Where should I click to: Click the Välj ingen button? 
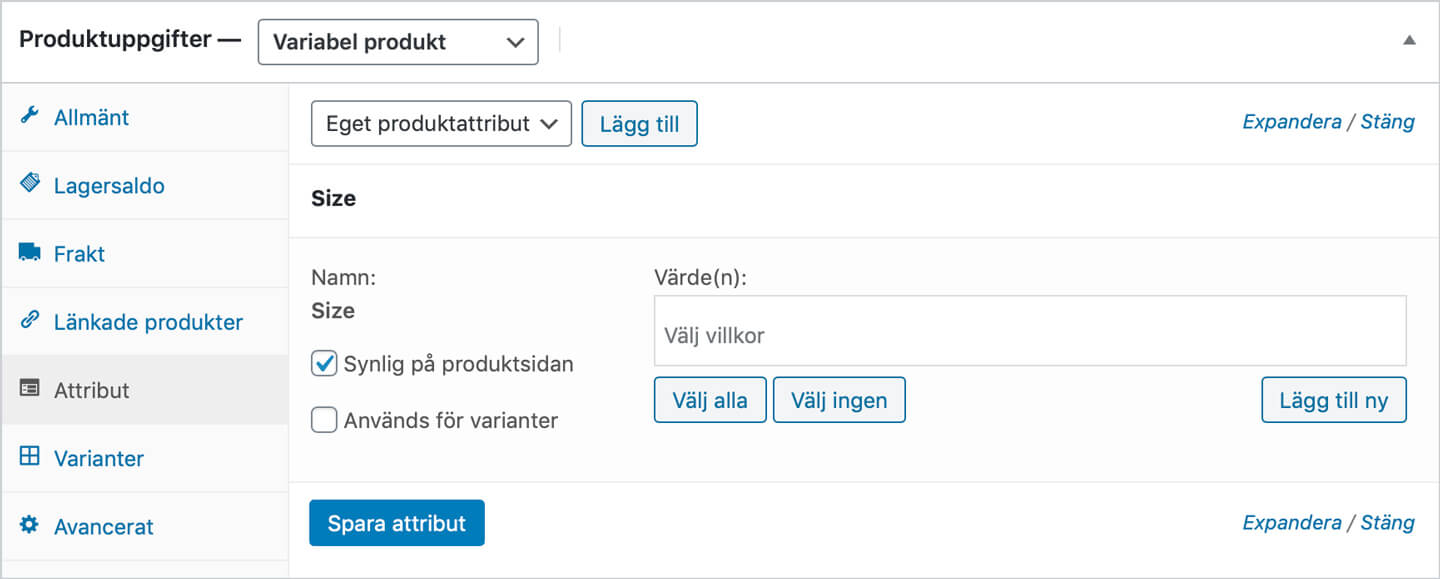pyautogui.click(x=839, y=400)
